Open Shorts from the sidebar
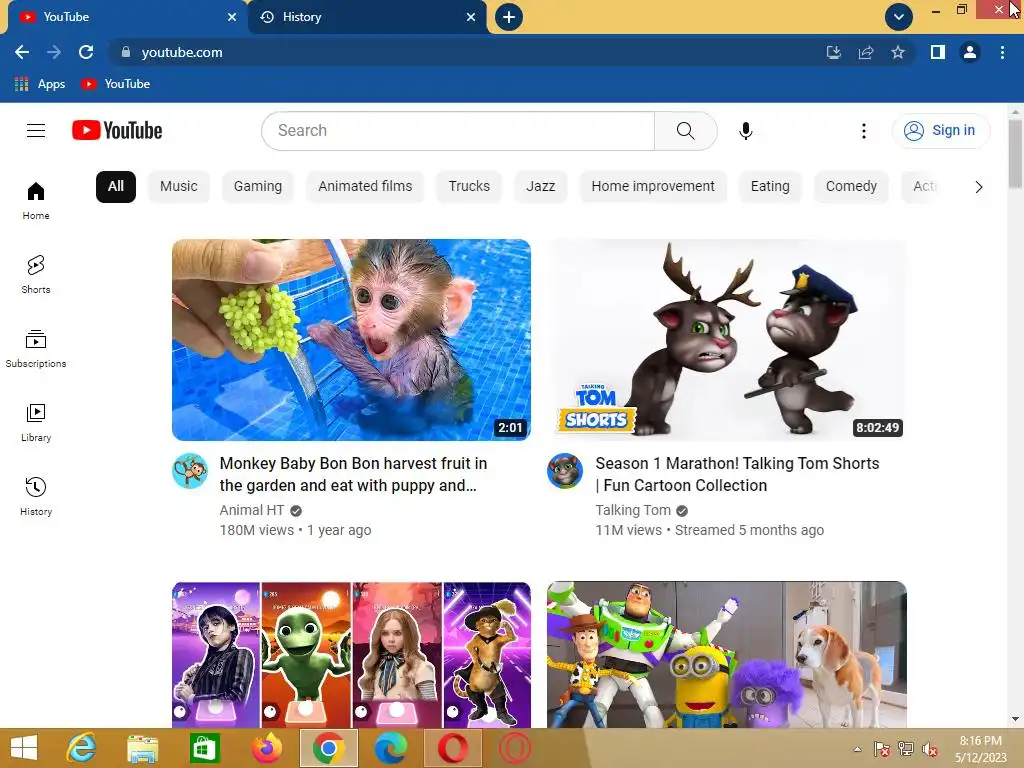The height and width of the screenshot is (768, 1024). 36,275
